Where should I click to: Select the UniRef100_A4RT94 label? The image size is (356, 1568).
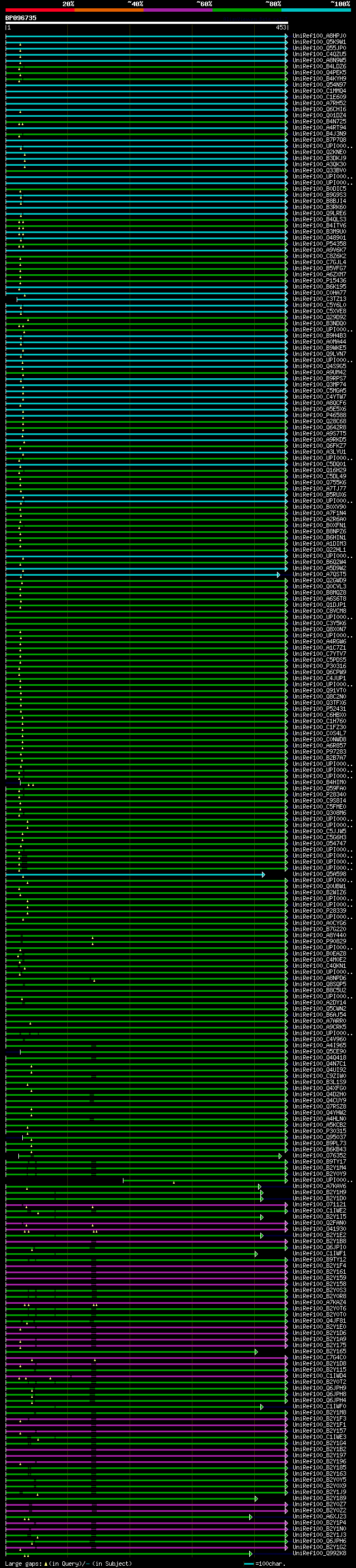(319, 128)
